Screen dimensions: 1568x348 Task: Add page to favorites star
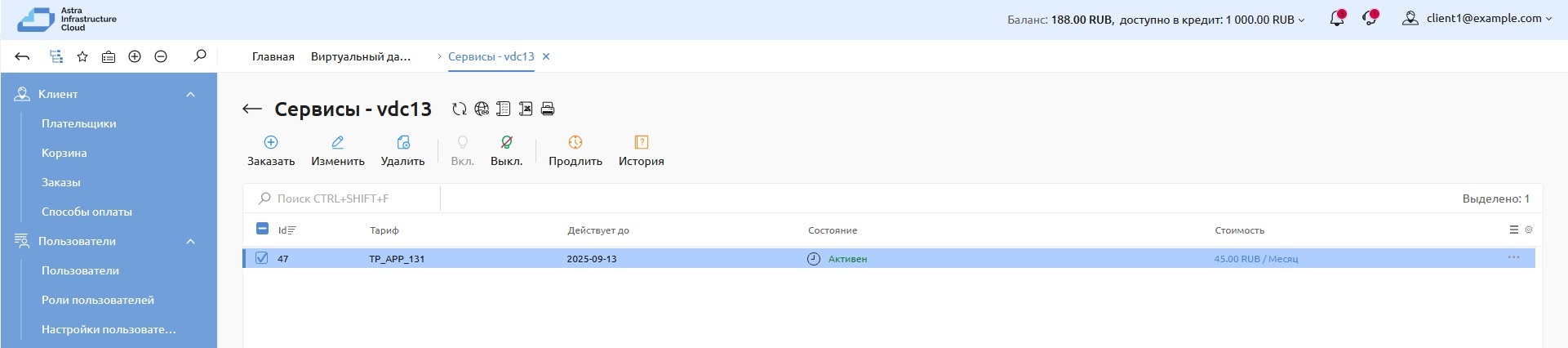pos(82,56)
